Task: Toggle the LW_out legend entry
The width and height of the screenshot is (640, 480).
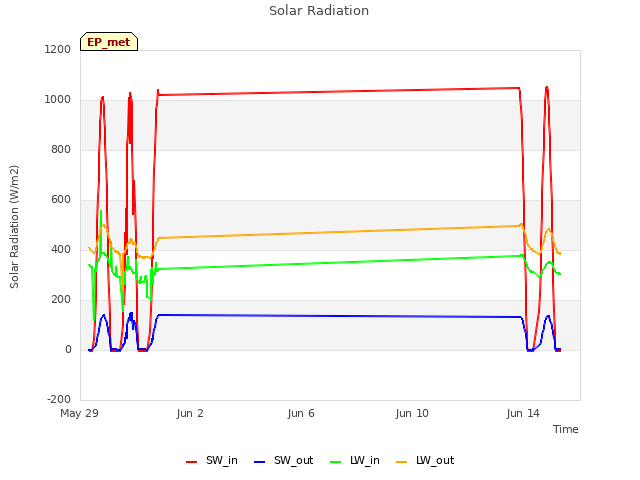Action: (425, 460)
